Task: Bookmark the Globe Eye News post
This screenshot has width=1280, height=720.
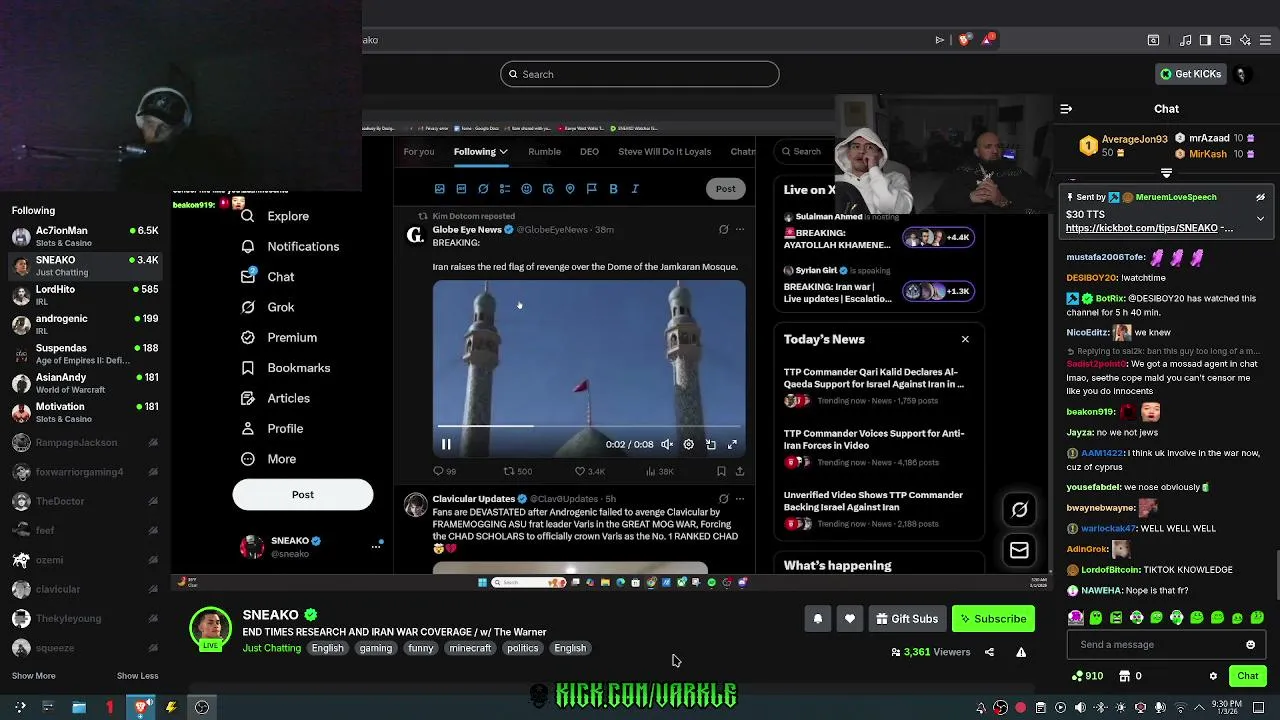Action: [x=721, y=471]
